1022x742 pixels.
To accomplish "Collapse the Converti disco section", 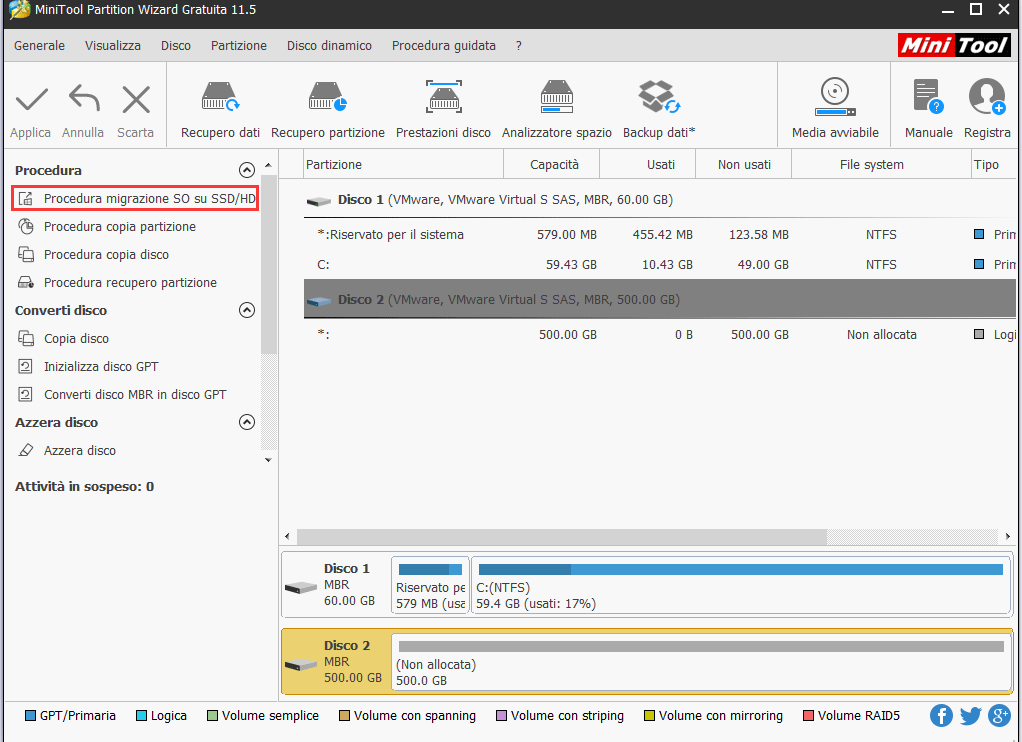I will [247, 310].
